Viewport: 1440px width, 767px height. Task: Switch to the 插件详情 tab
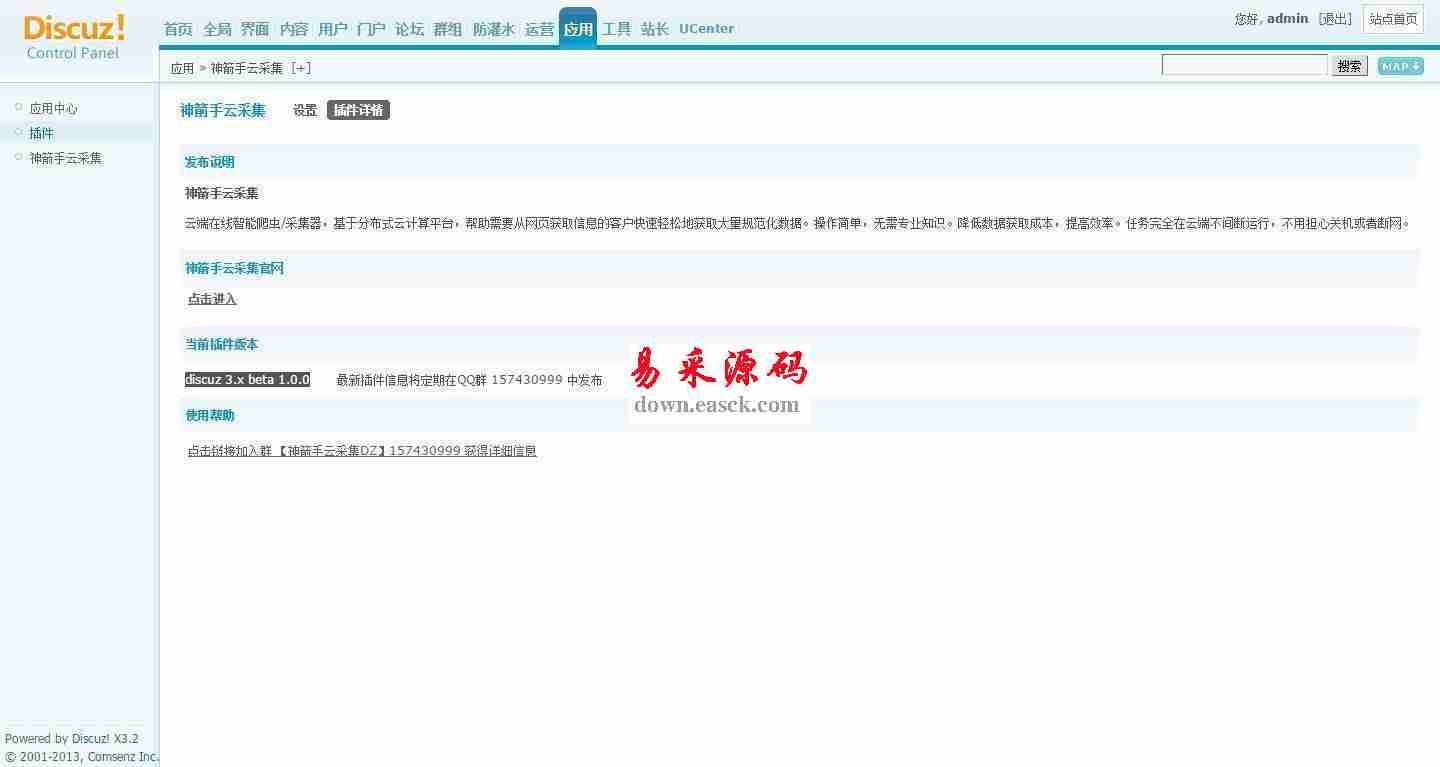pos(358,110)
